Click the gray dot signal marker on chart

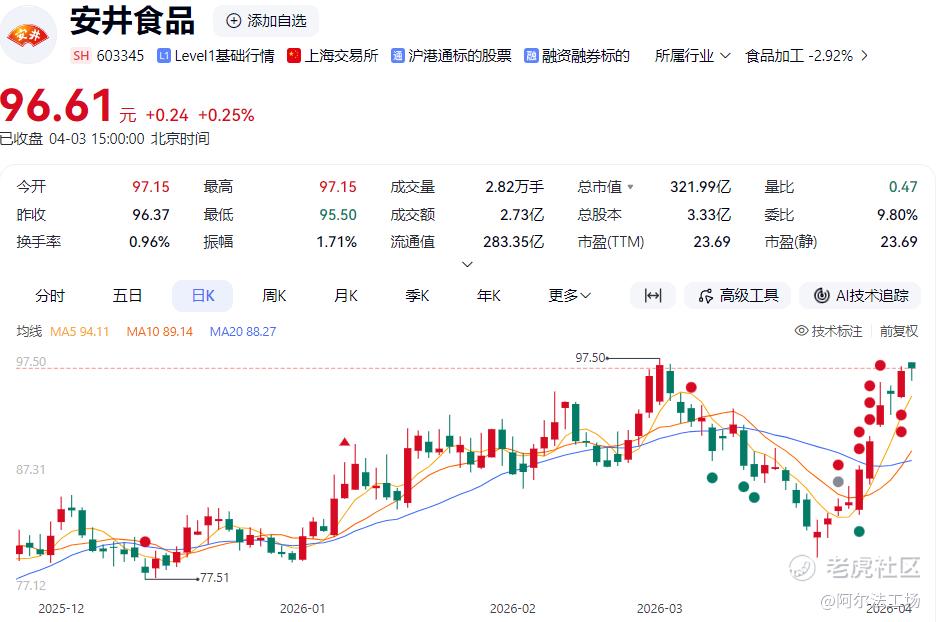click(x=838, y=481)
